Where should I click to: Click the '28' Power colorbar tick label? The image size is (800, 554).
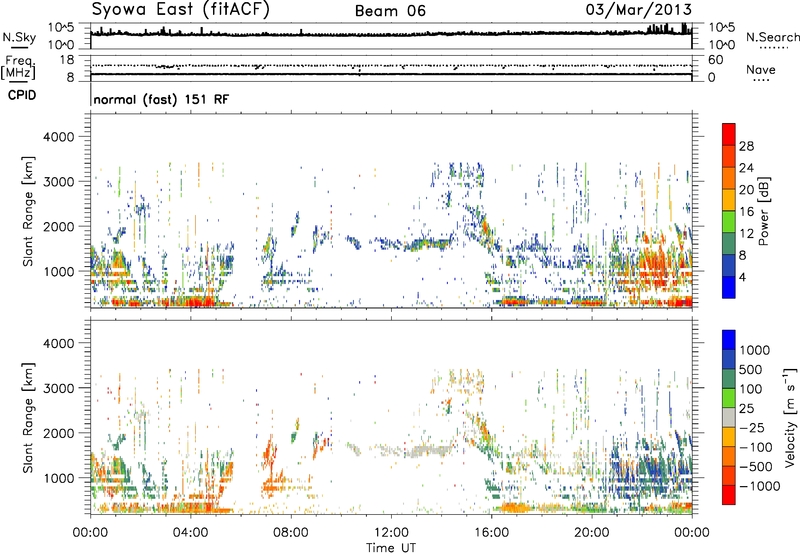point(746,146)
